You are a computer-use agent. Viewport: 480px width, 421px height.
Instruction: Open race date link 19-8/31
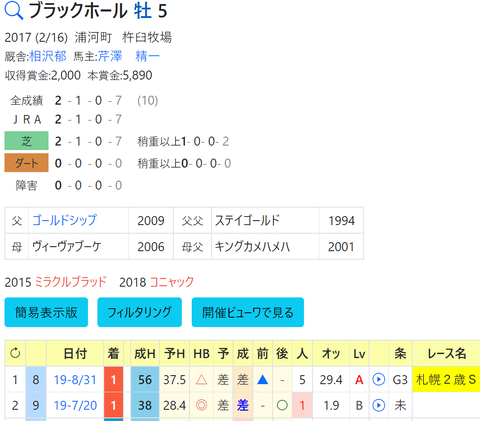pyautogui.click(x=75, y=379)
